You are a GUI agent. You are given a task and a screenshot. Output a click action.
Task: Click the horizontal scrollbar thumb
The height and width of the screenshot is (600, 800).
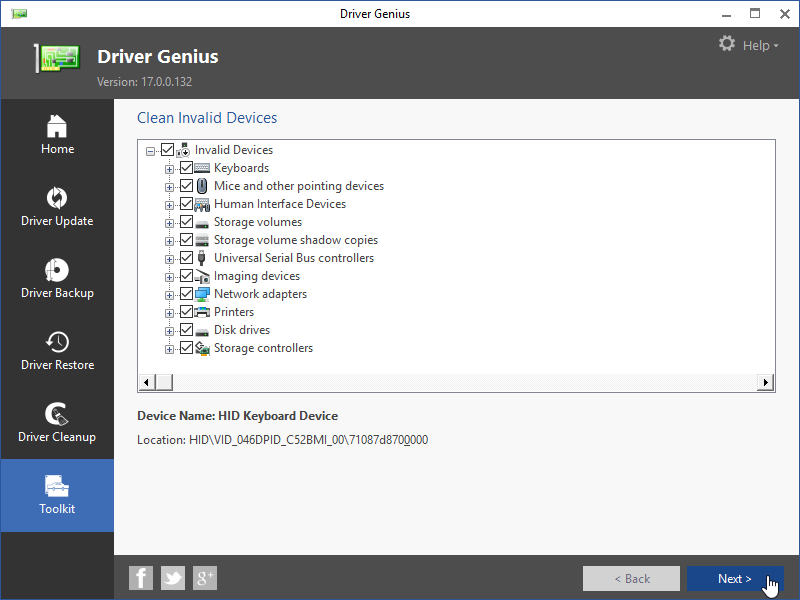point(164,382)
